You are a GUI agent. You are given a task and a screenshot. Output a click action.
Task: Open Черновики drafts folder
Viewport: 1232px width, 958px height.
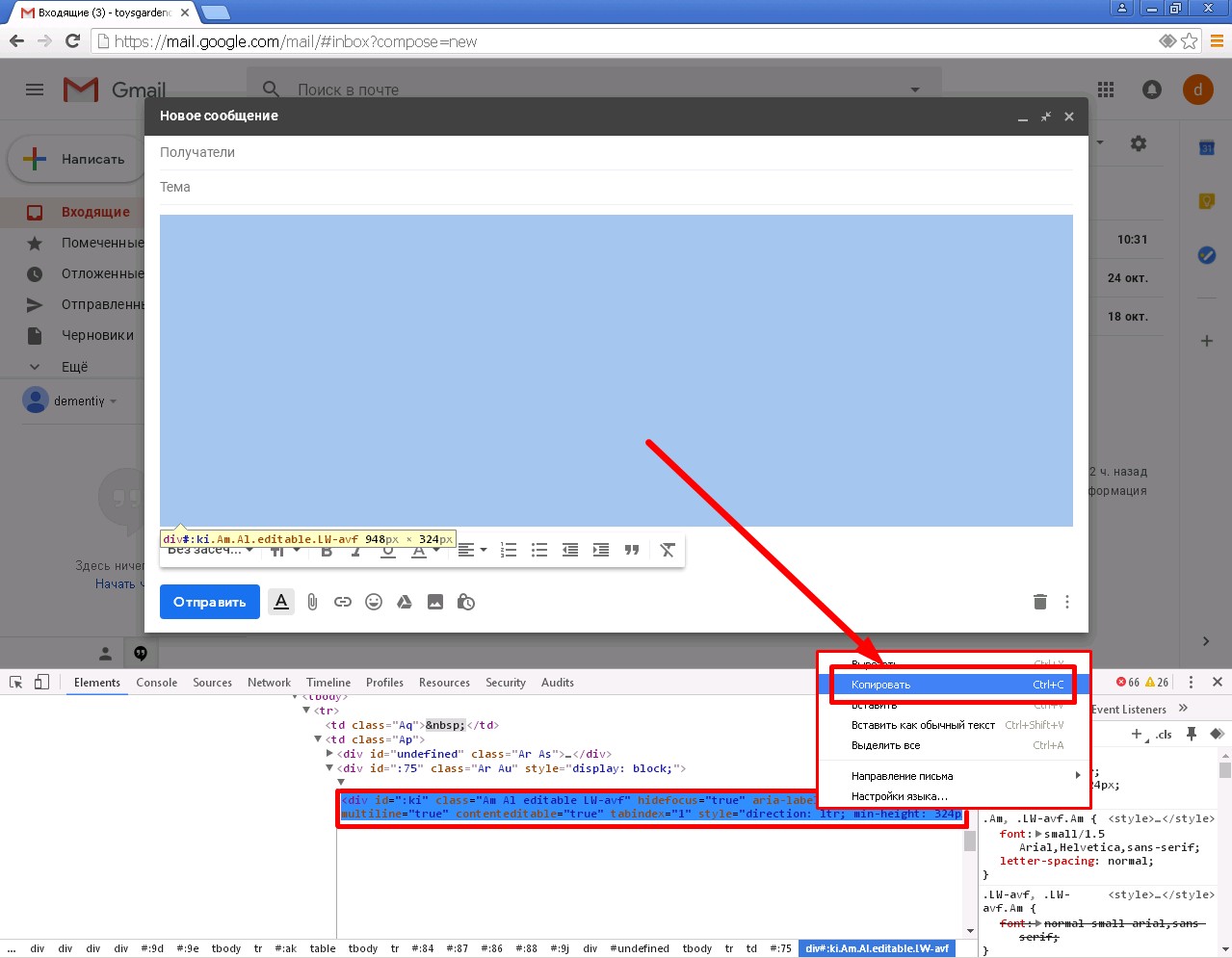coord(97,335)
